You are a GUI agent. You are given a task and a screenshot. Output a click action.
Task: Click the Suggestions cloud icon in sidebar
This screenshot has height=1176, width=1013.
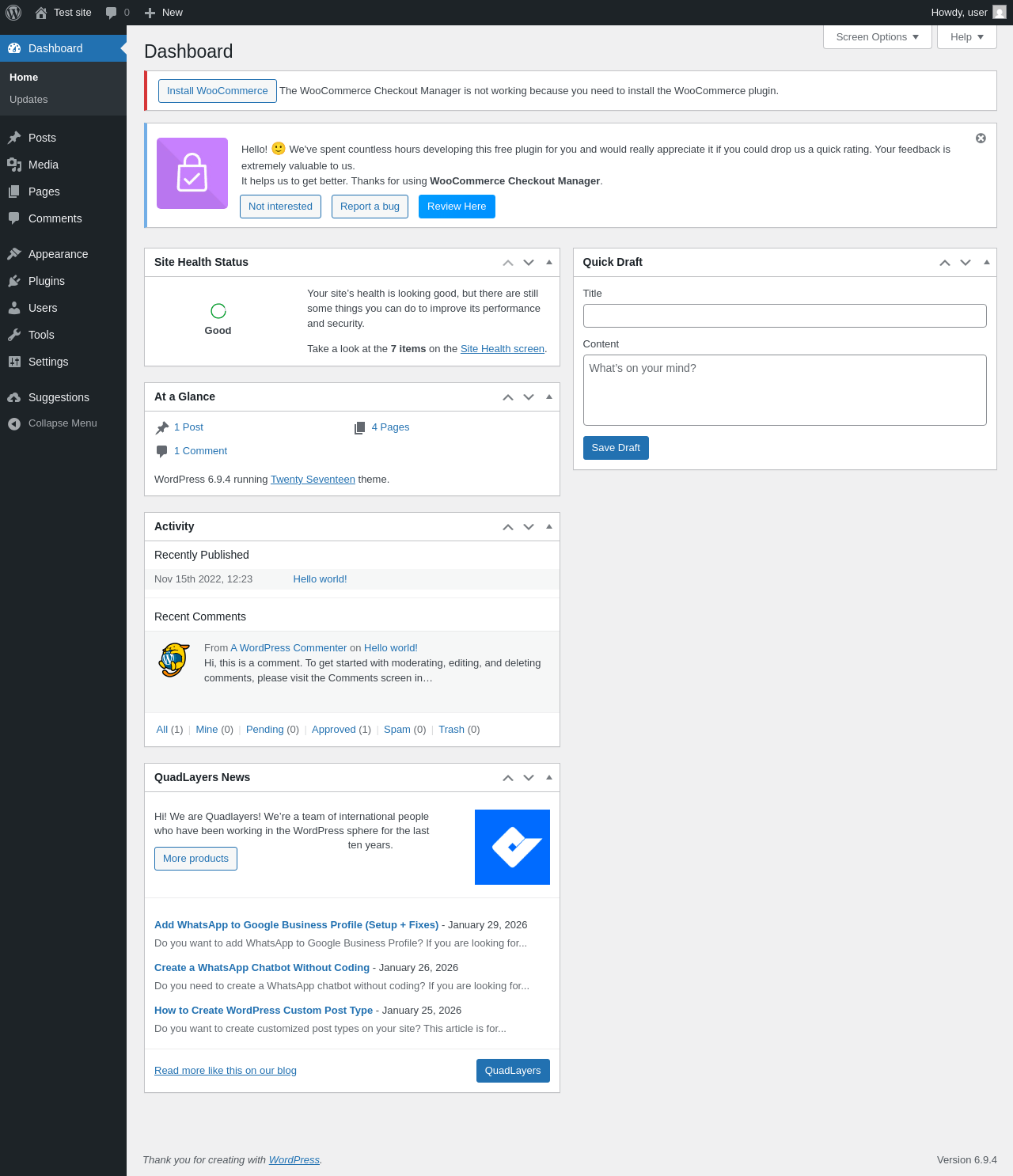click(x=14, y=397)
